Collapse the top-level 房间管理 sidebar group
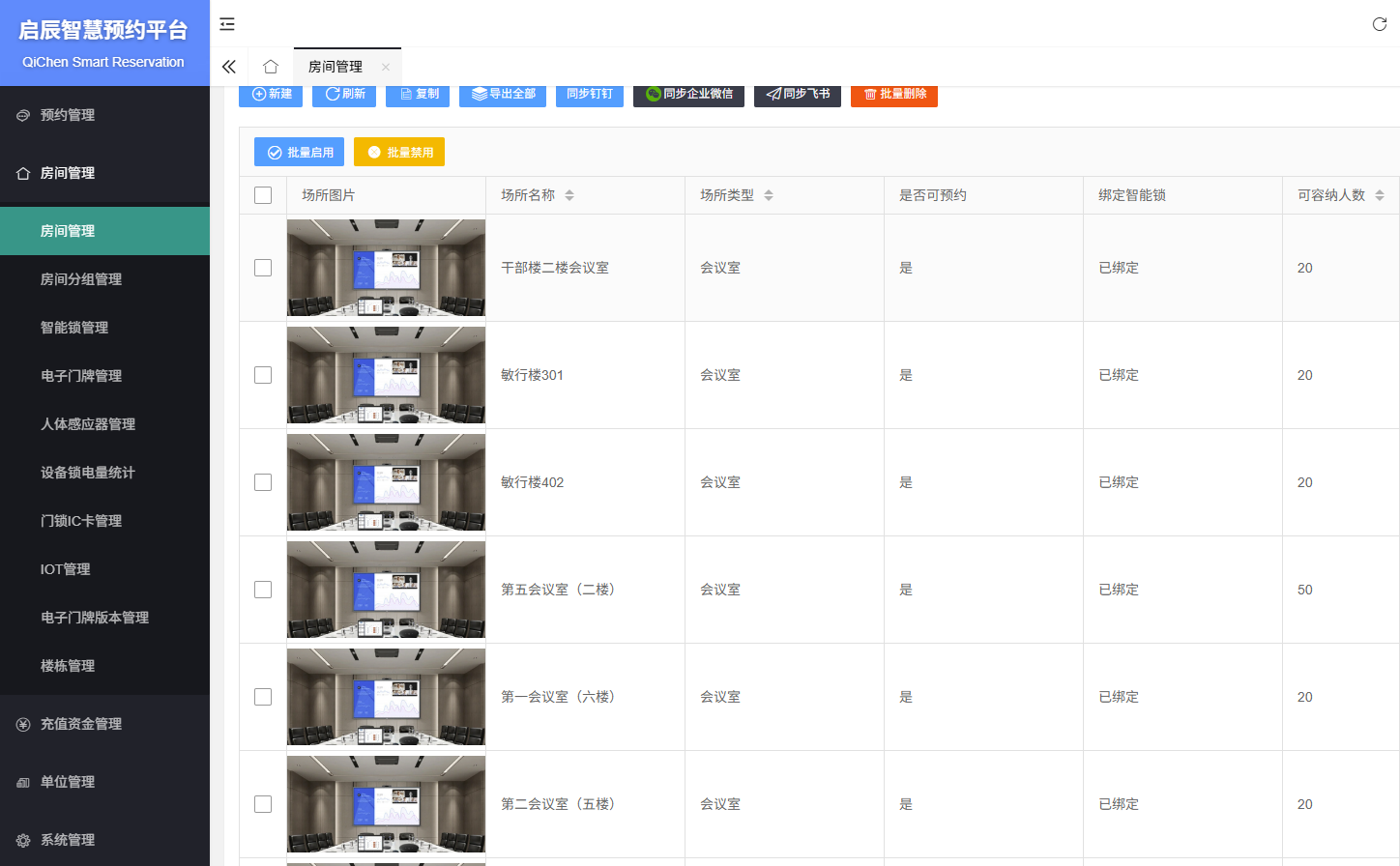1400x866 pixels. (x=104, y=173)
